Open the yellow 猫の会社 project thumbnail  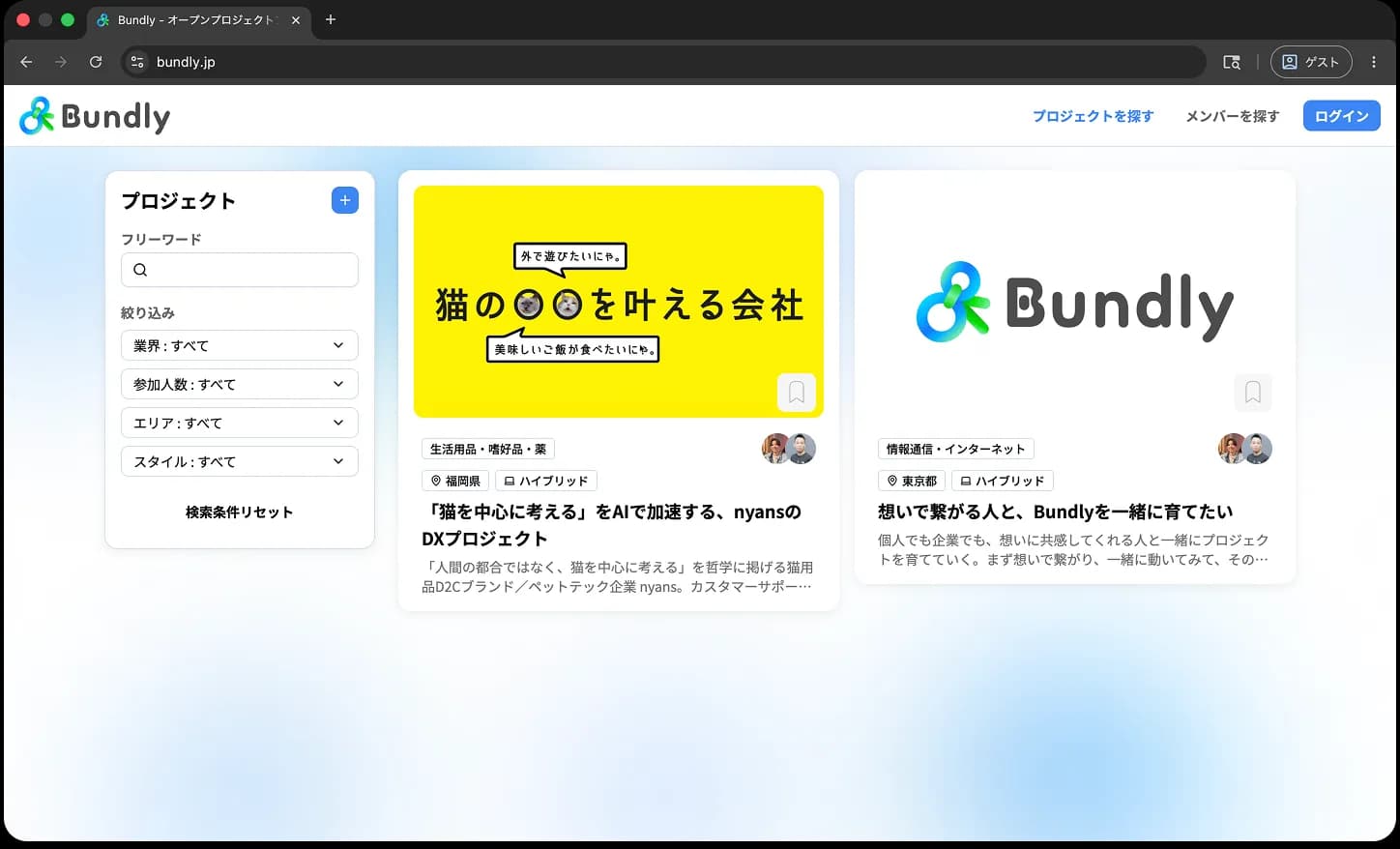click(619, 302)
